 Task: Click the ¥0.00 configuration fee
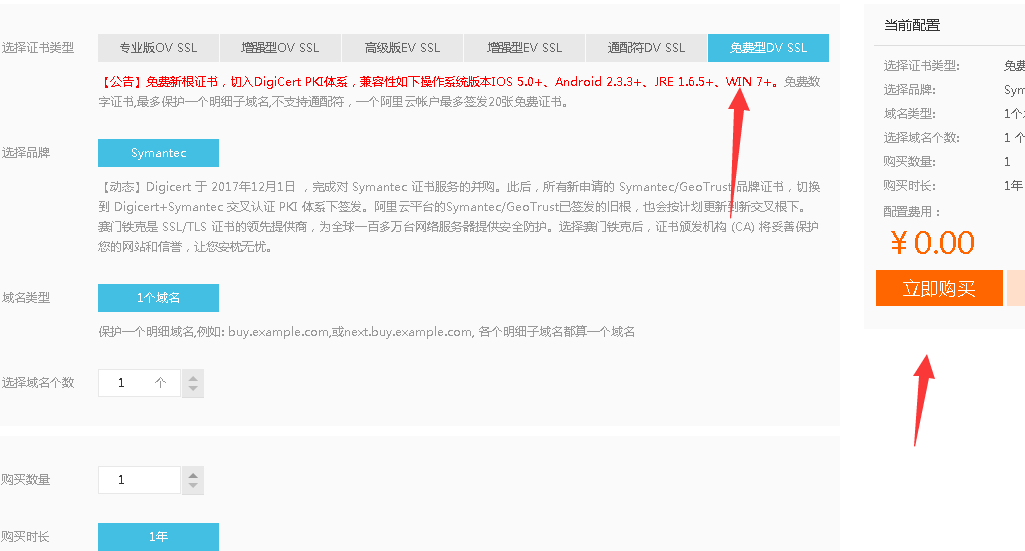pyautogui.click(x=932, y=243)
